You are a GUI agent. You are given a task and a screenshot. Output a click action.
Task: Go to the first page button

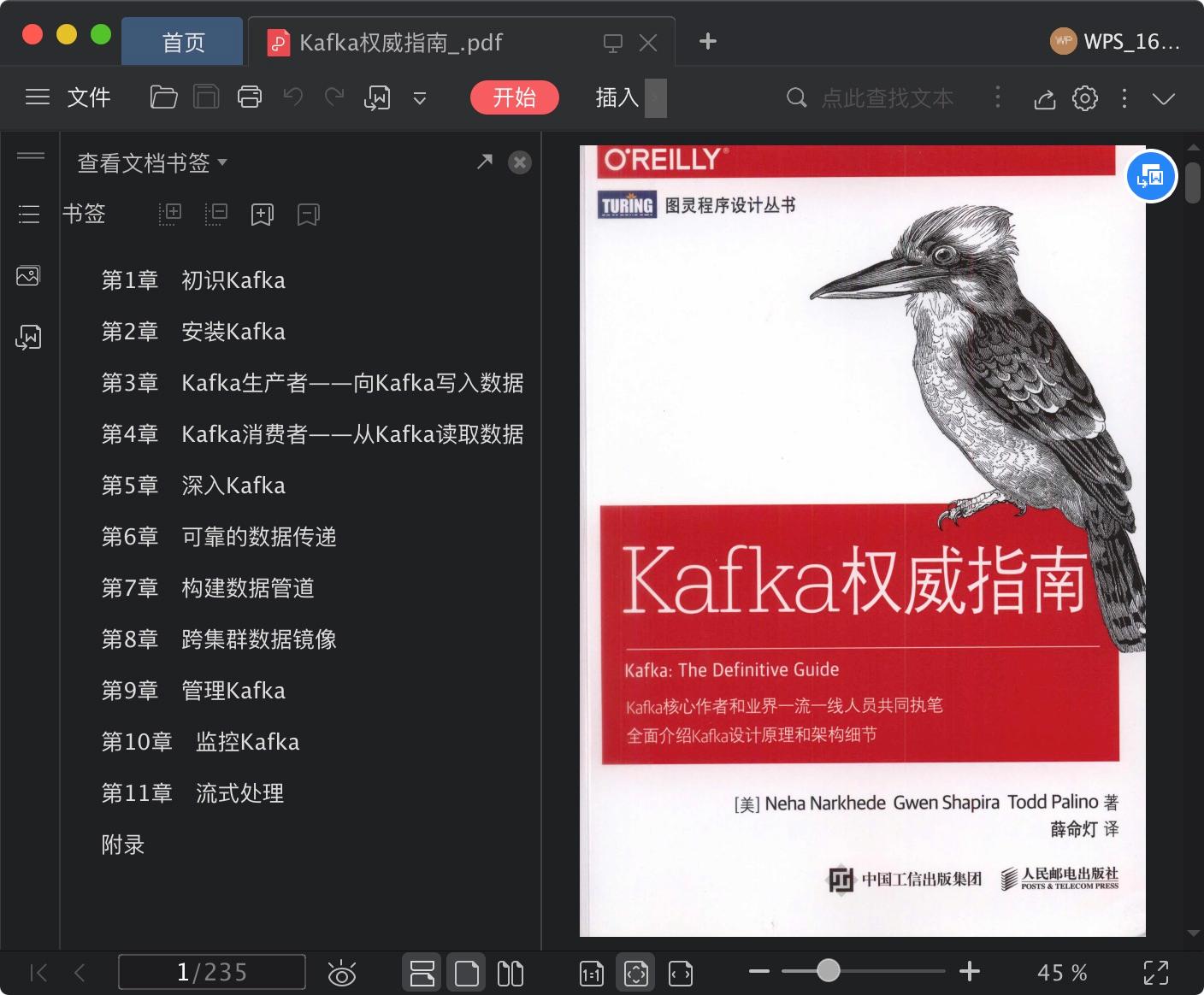pyautogui.click(x=38, y=972)
